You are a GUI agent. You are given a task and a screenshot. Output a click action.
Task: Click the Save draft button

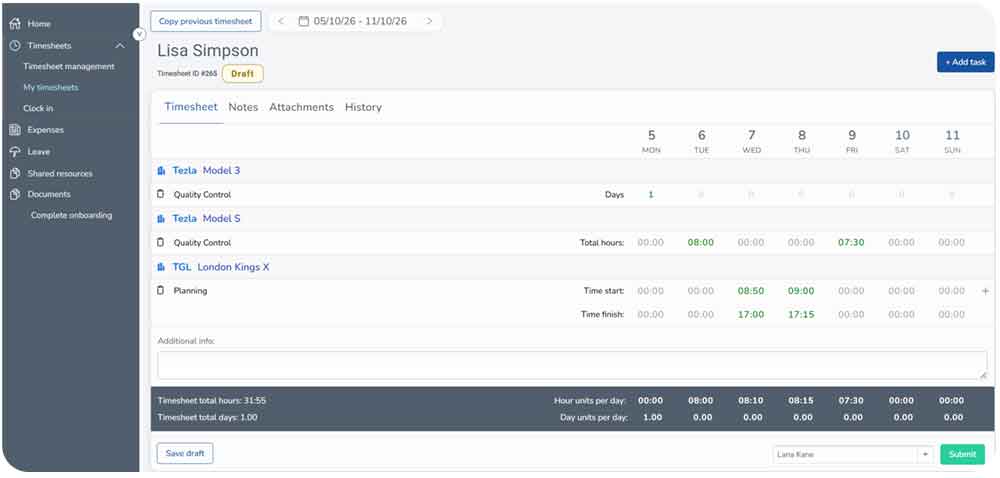(185, 453)
